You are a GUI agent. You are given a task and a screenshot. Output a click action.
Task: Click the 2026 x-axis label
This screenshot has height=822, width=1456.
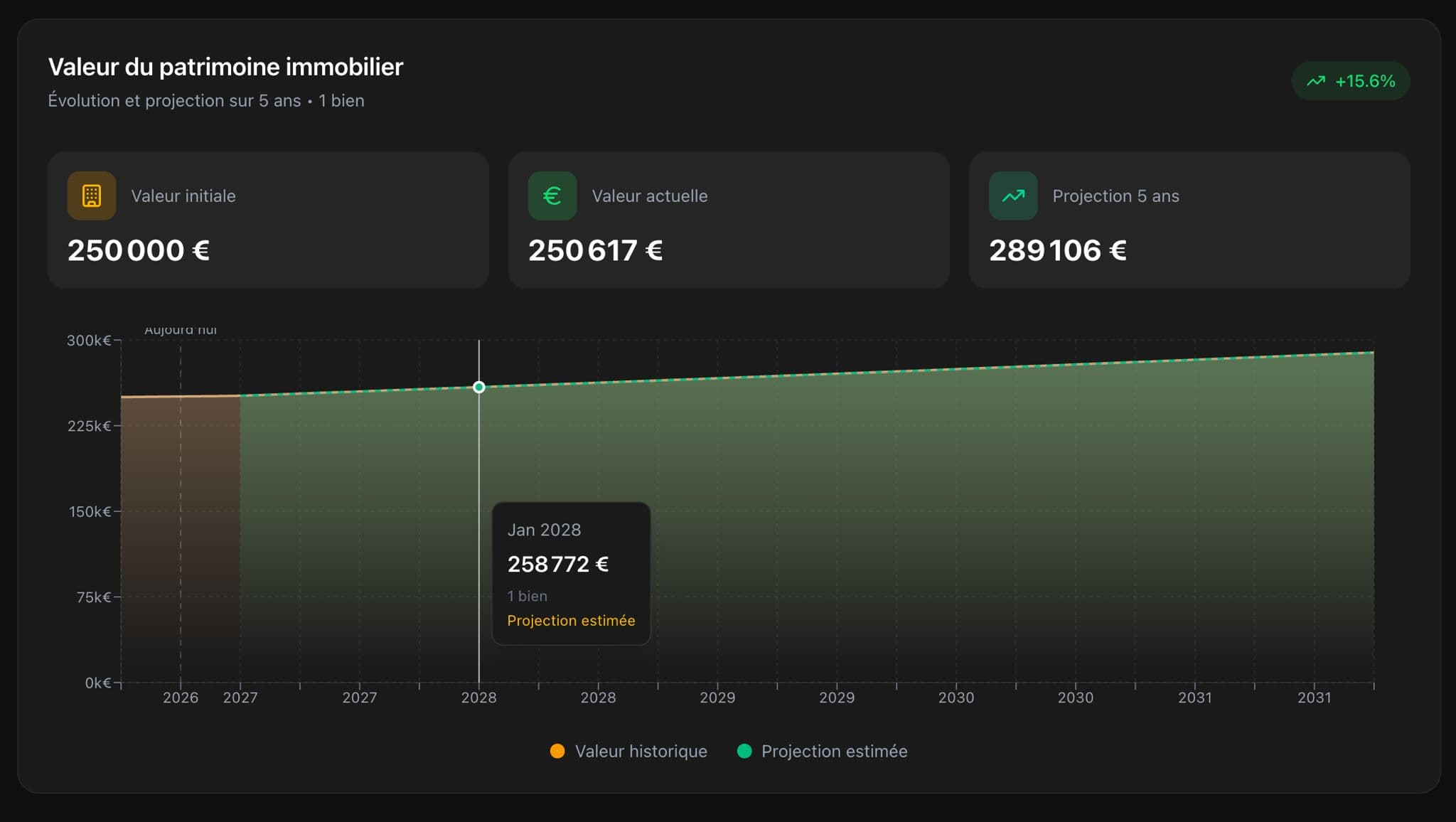181,698
